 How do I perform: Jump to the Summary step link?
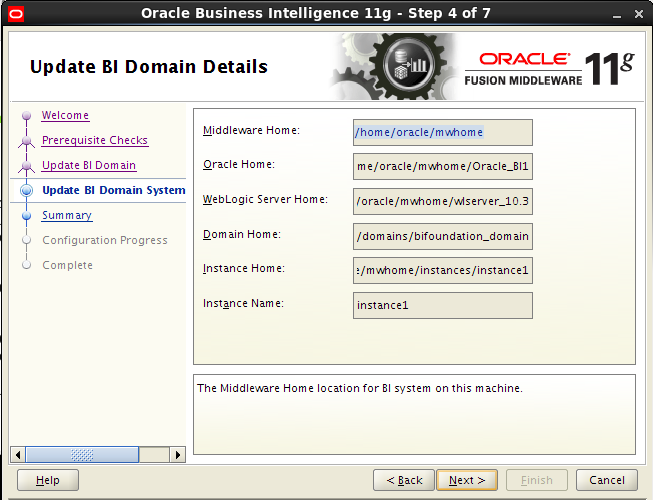(67, 215)
